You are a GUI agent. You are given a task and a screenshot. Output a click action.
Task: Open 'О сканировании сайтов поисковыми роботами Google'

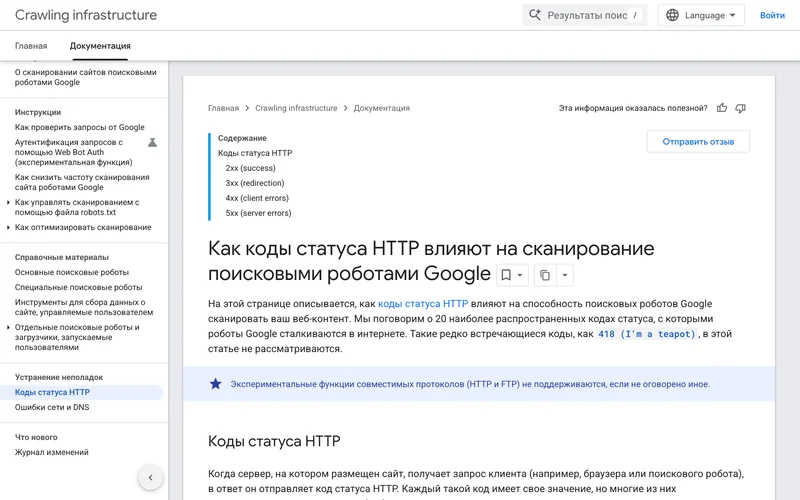tap(86, 77)
